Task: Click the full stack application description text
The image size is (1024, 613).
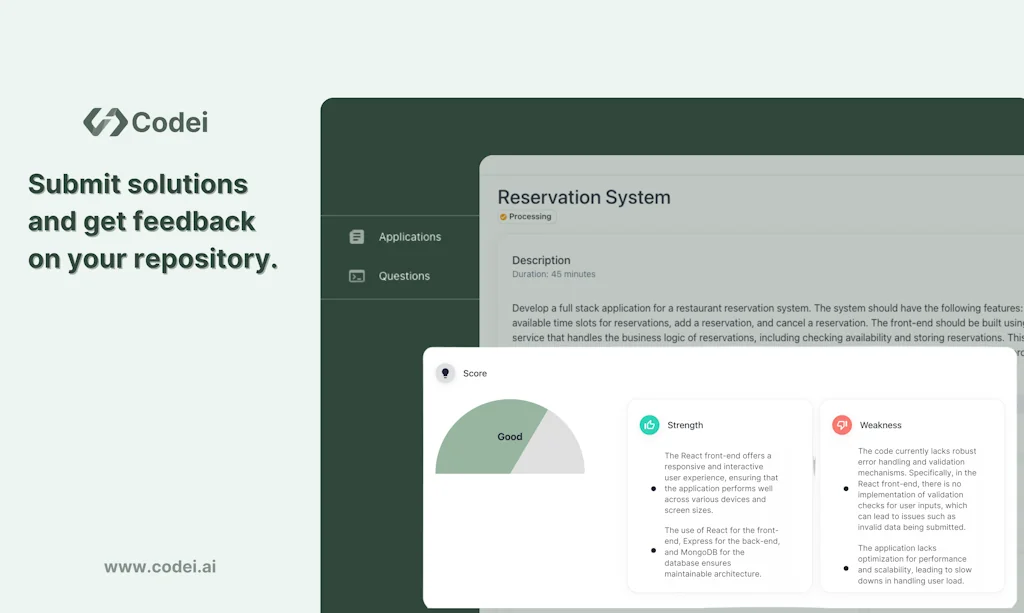Action: point(750,322)
